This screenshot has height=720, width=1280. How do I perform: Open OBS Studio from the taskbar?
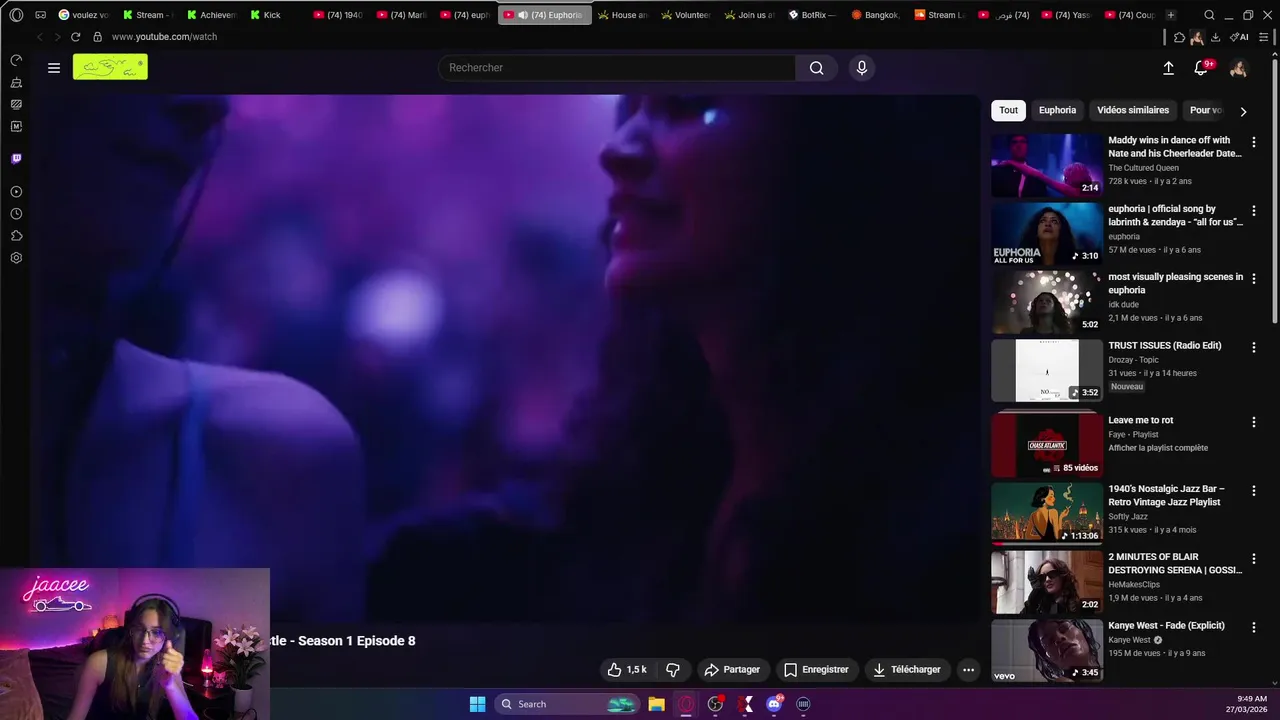715,704
